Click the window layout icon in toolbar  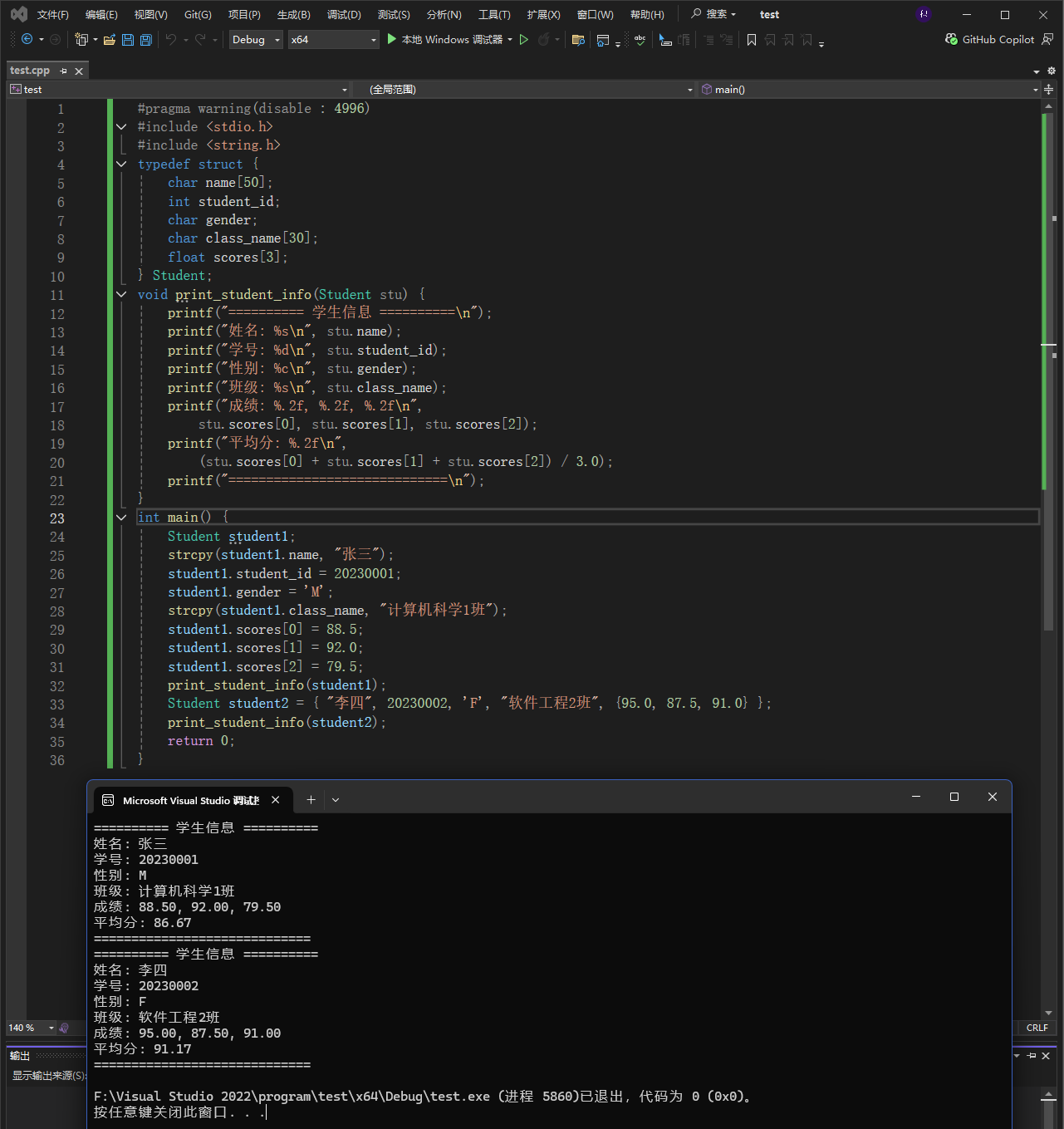click(x=603, y=39)
